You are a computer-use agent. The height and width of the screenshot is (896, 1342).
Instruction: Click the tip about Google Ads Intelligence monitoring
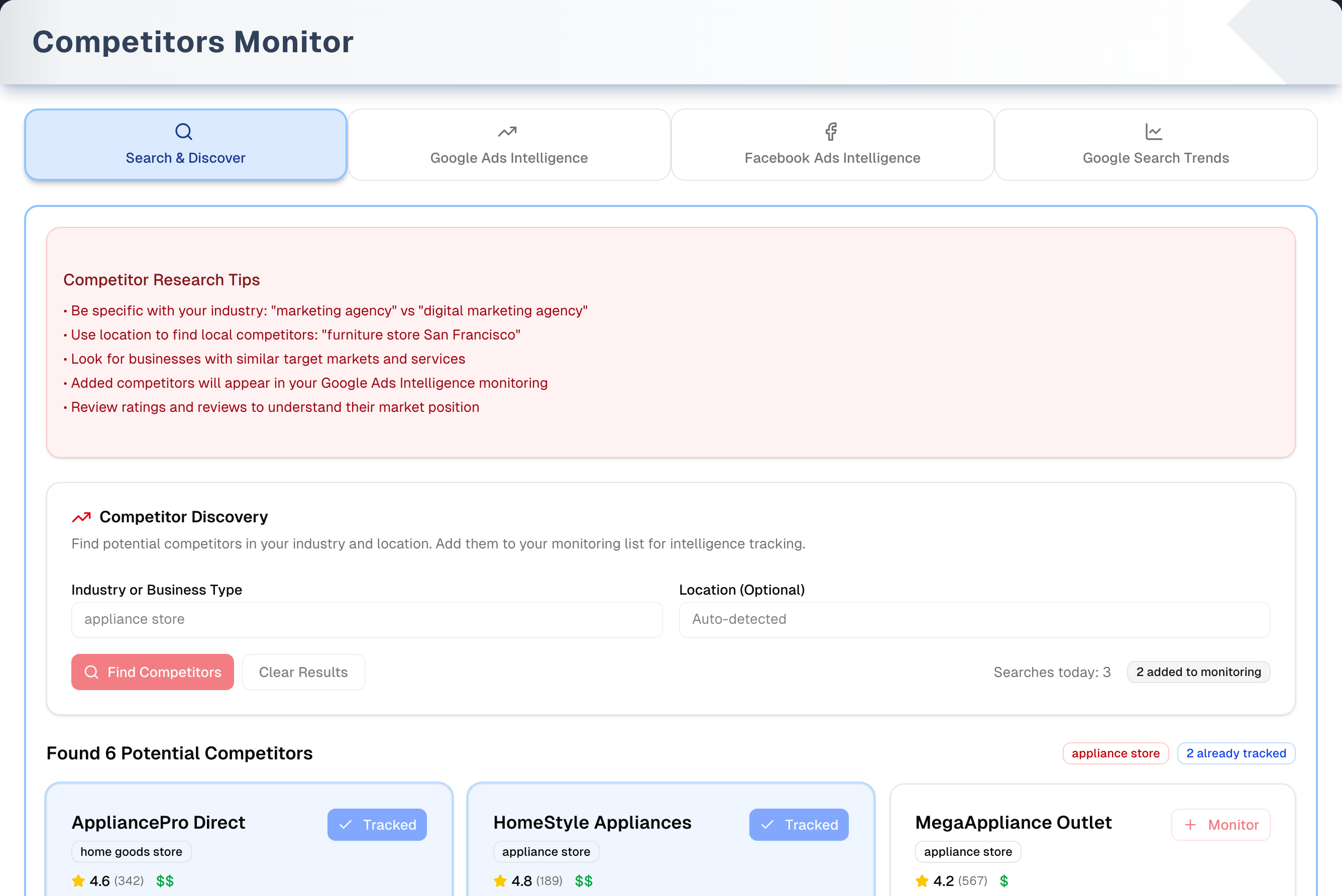pos(306,383)
